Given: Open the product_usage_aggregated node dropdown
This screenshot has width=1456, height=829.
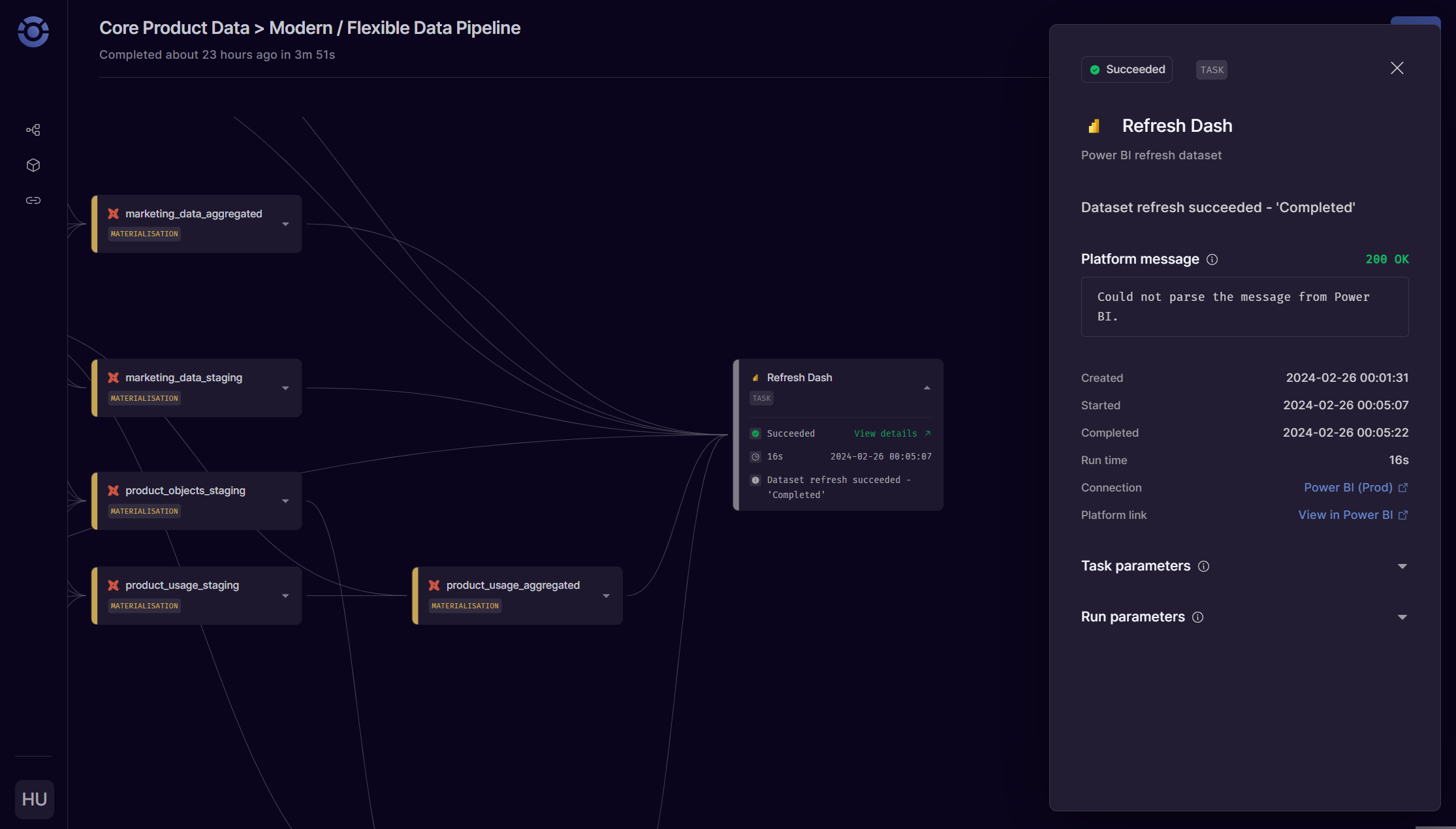Looking at the screenshot, I should click(x=605, y=595).
